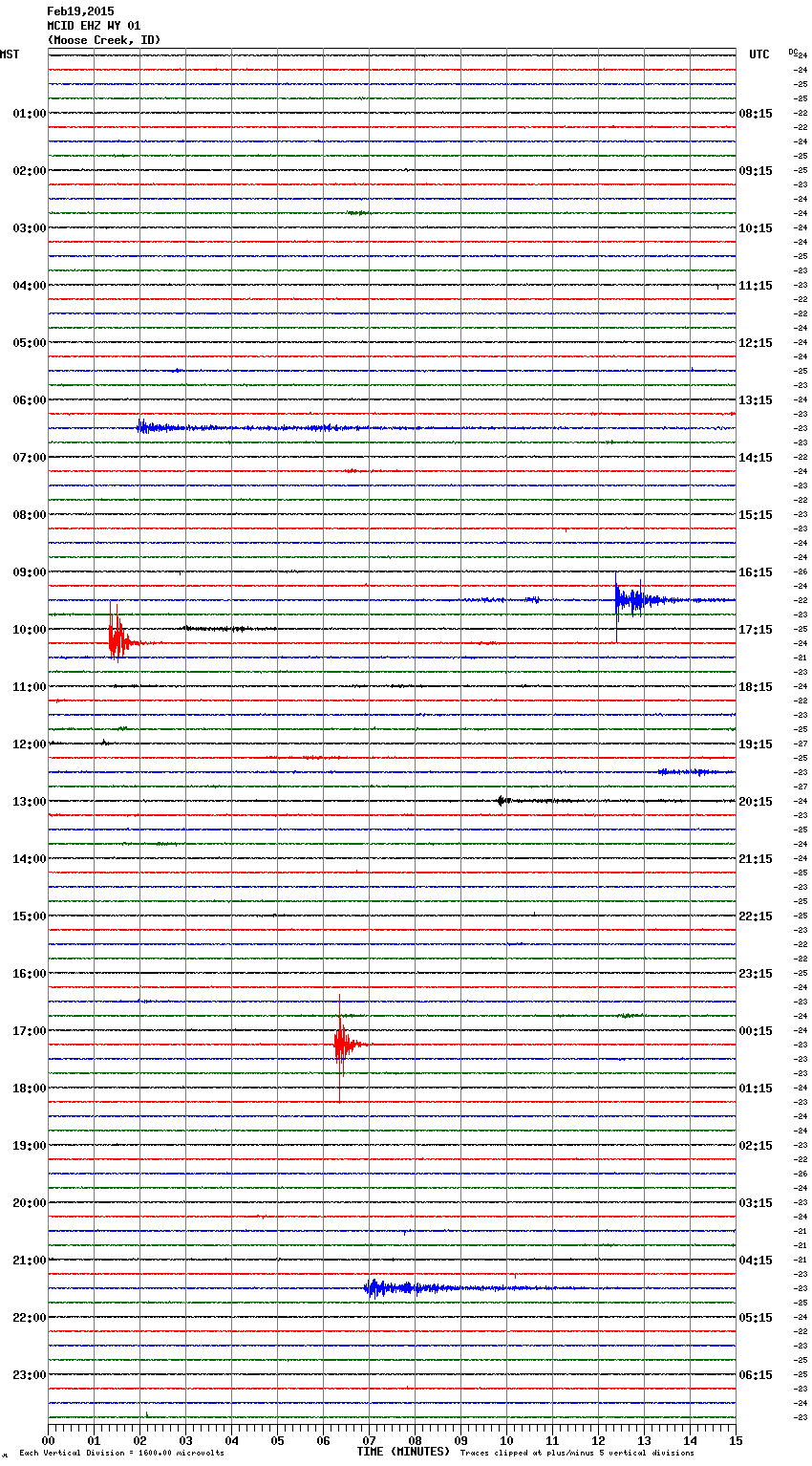Select the 01:00 MST time label
This screenshot has width=812, height=1466.
coord(29,114)
